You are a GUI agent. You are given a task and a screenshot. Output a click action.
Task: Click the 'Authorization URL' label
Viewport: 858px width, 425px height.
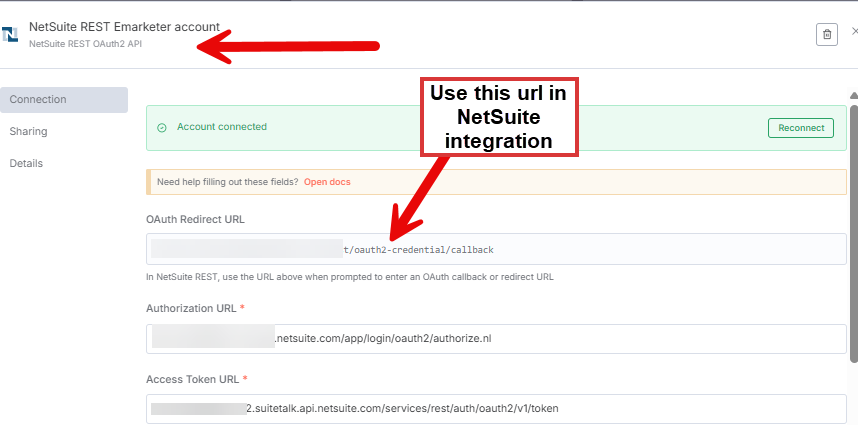pyautogui.click(x=191, y=308)
